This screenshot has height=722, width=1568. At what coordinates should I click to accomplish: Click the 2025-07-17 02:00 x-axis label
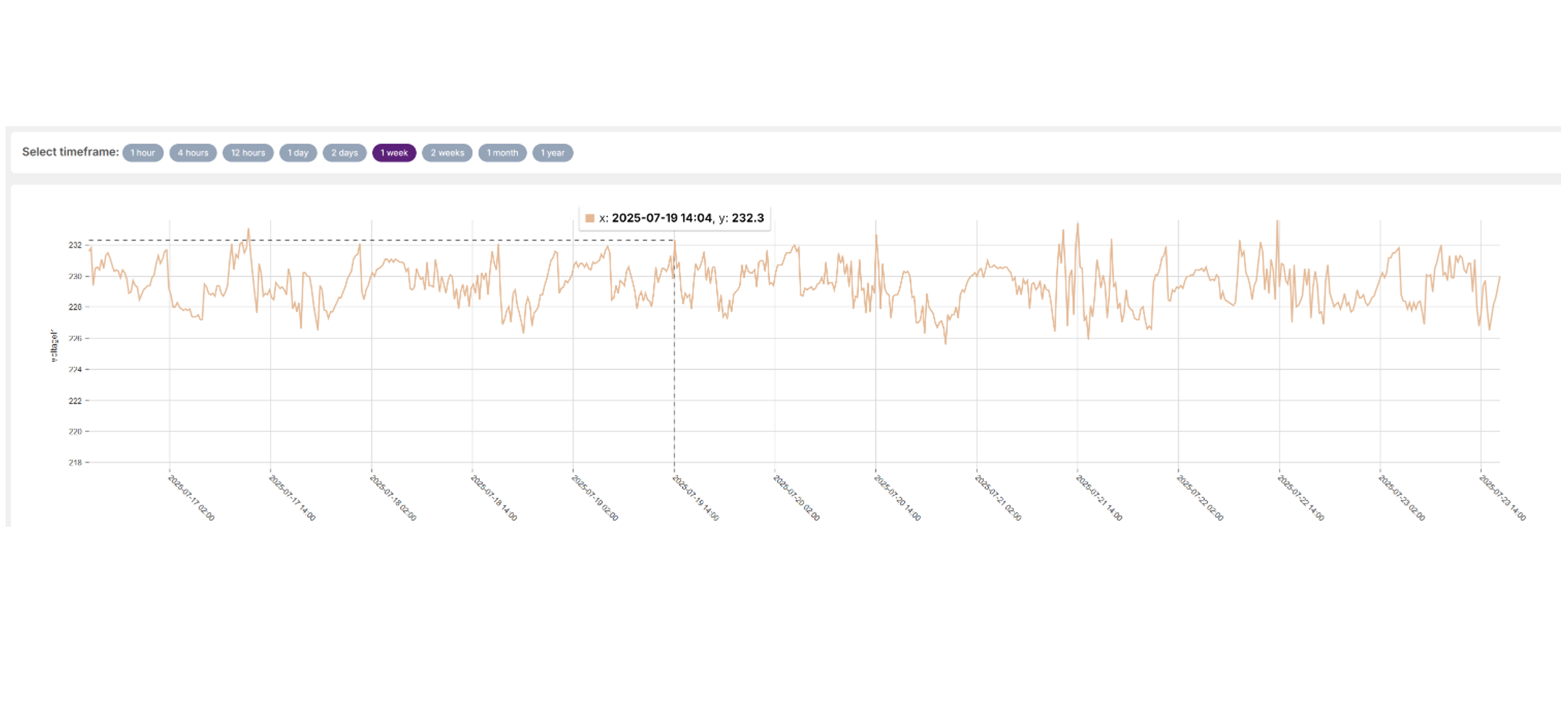click(x=191, y=498)
